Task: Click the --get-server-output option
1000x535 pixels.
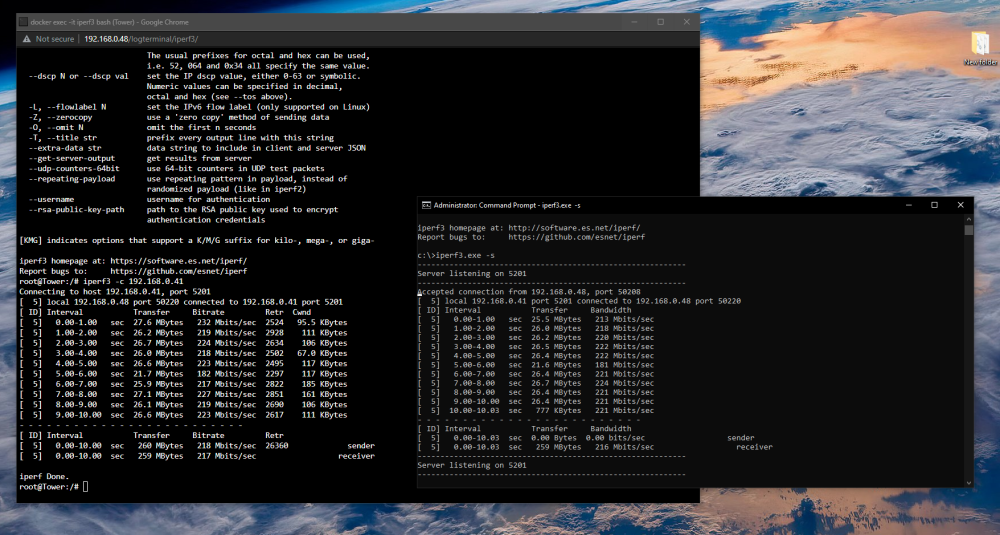Action: click(x=72, y=158)
